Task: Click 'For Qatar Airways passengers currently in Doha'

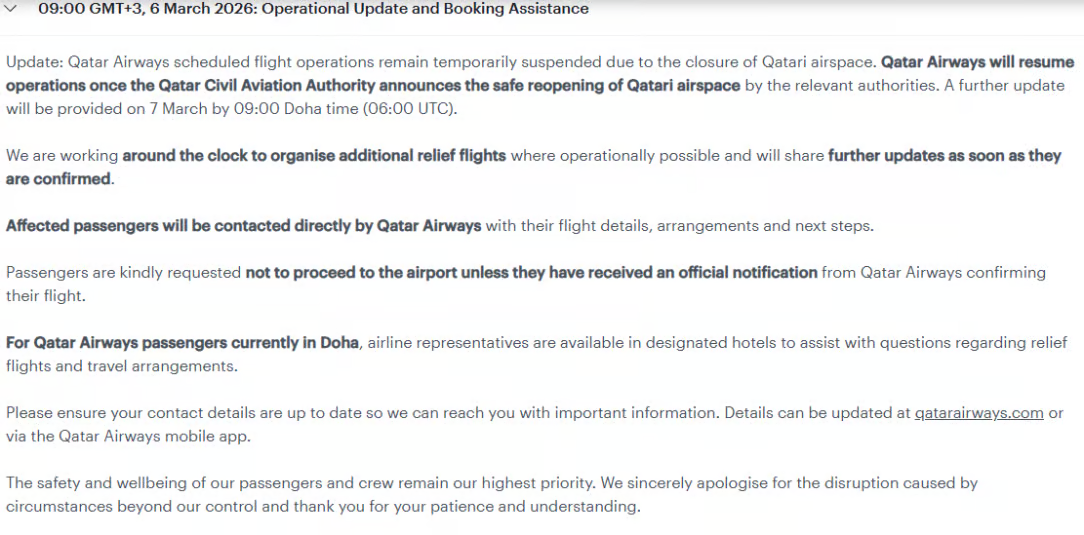Action: click(x=182, y=343)
